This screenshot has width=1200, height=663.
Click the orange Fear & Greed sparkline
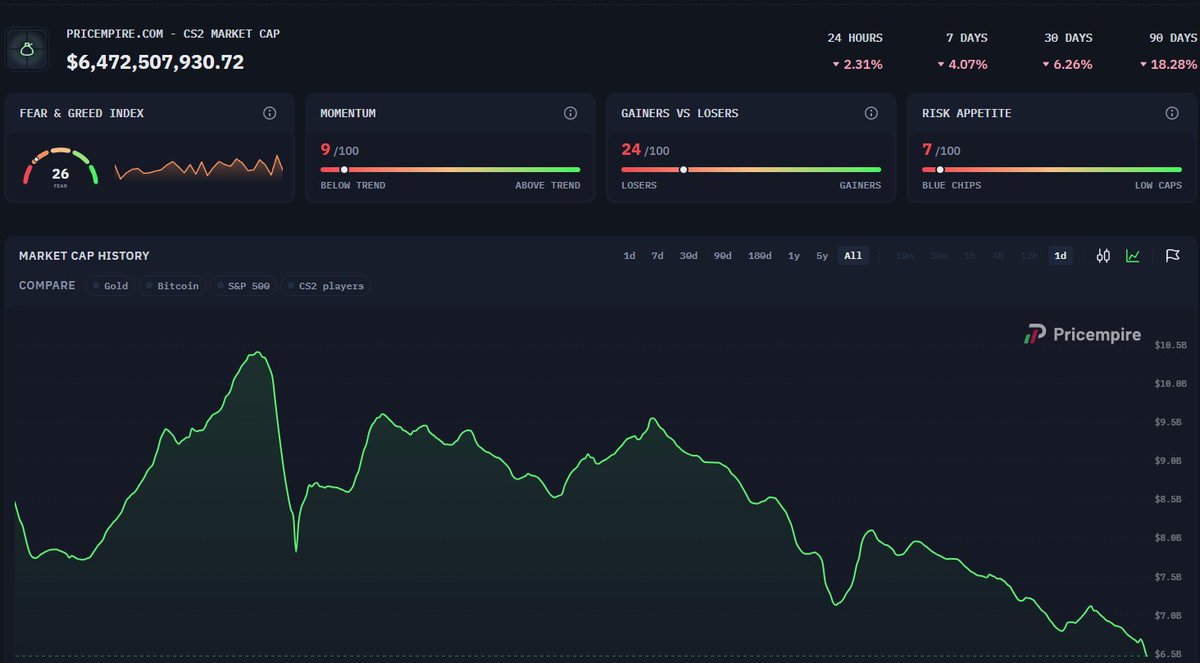(199, 168)
